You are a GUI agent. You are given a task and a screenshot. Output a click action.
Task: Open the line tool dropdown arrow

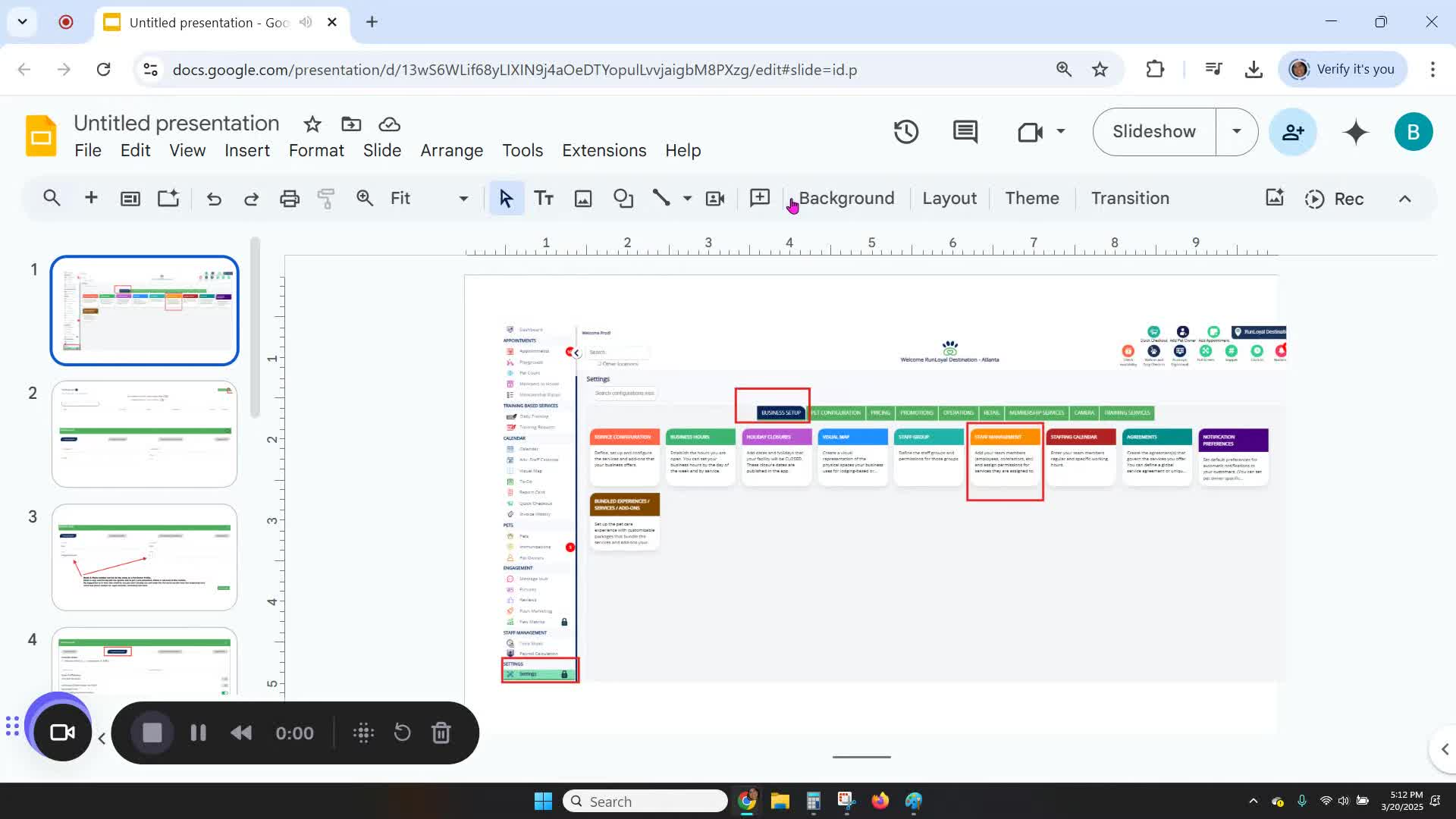(687, 199)
